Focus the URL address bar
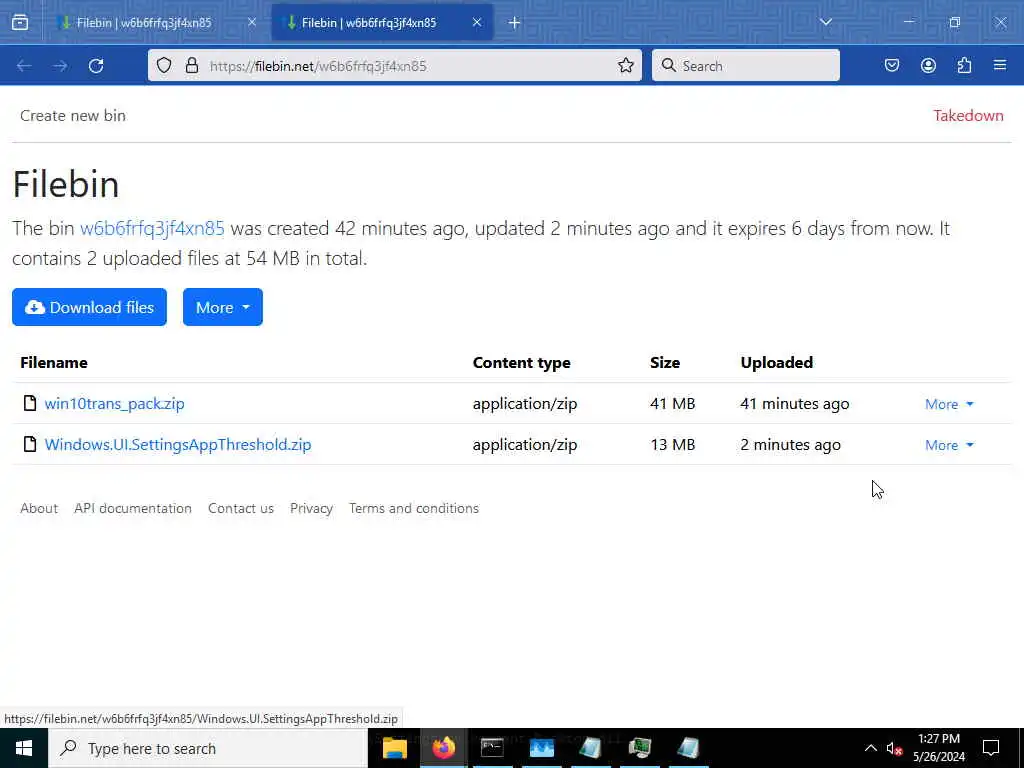The height and width of the screenshot is (768, 1024). click(x=394, y=66)
